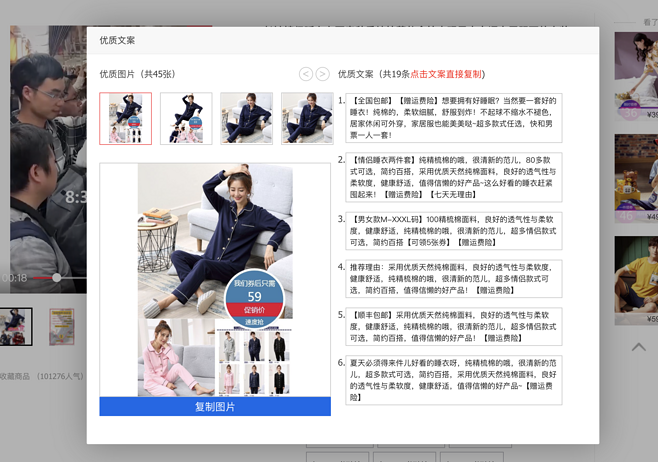The width and height of the screenshot is (658, 462).
Task: Select background pajama thumbnail below video
Action: pyautogui.click(x=16, y=327)
